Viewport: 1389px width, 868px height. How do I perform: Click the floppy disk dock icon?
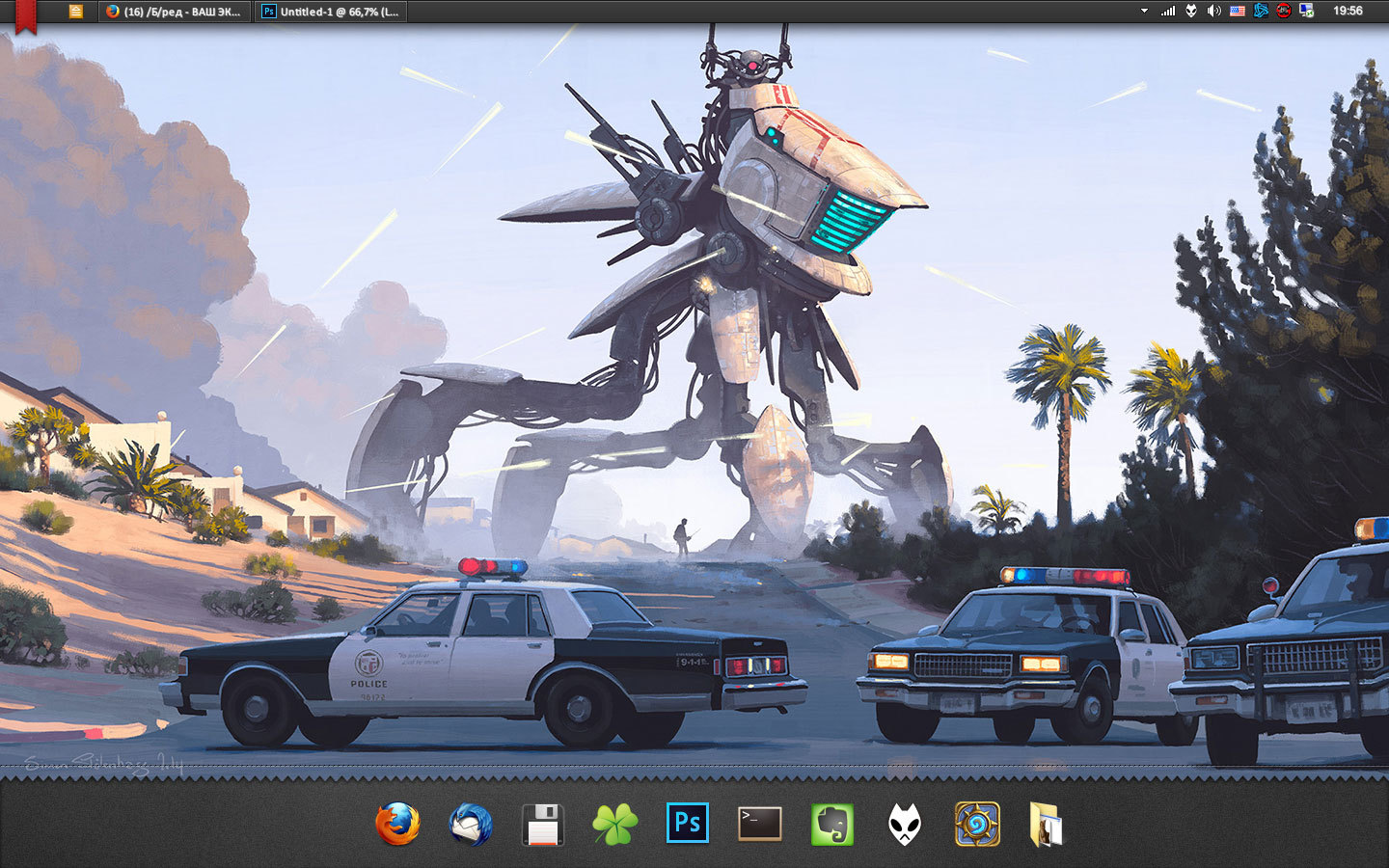[542, 825]
